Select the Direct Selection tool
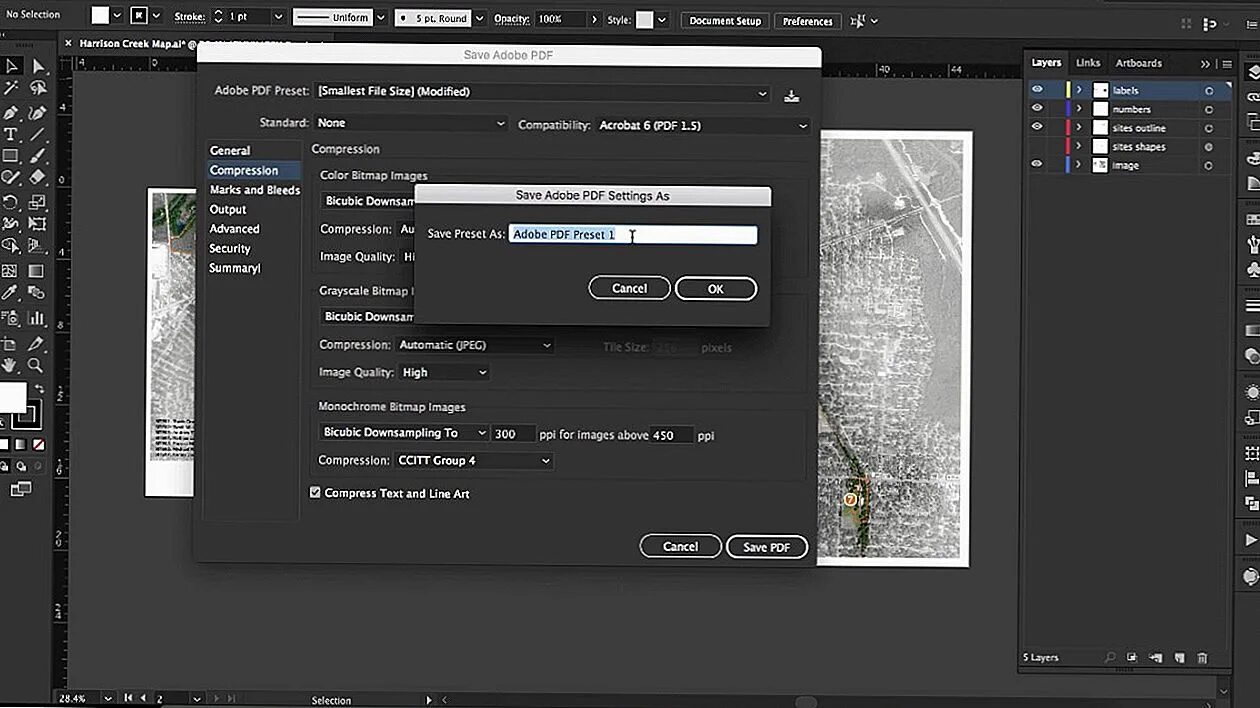This screenshot has height=708, width=1260. pos(37,66)
